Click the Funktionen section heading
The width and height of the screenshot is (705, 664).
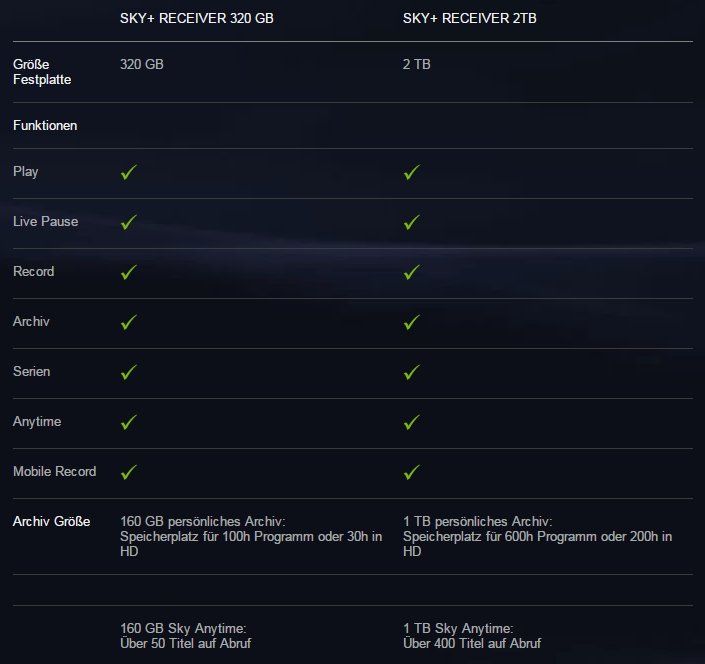point(45,125)
